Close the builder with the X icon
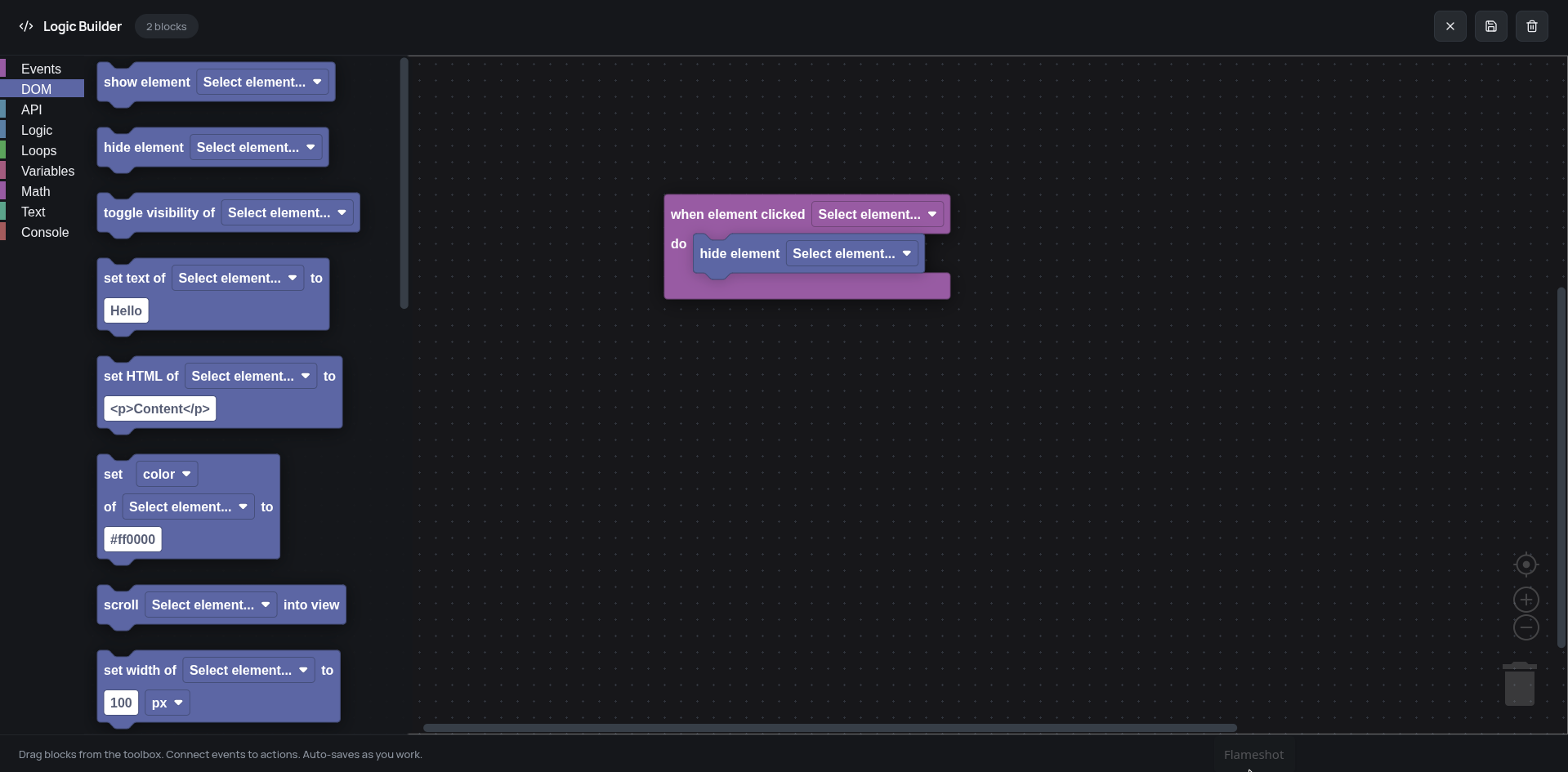Viewport: 1568px width, 772px height. pos(1451,25)
